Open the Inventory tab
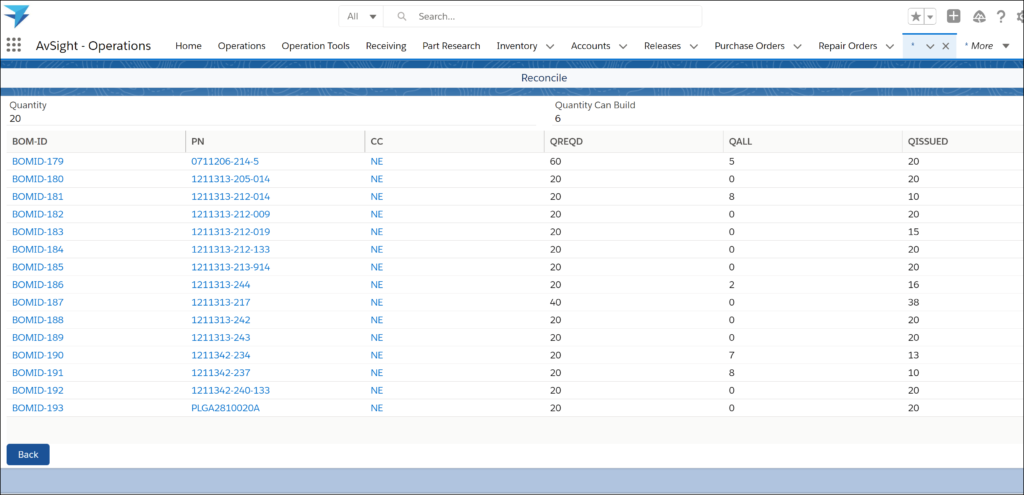1024x495 pixels. [x=517, y=46]
